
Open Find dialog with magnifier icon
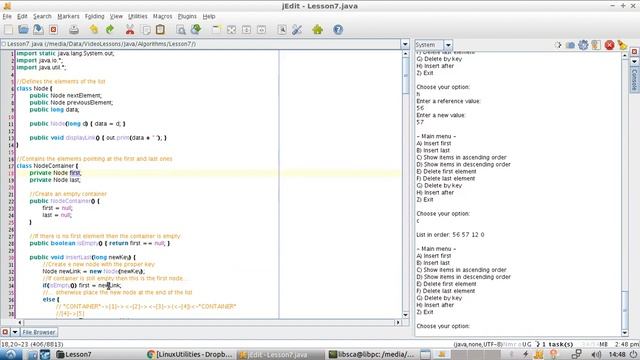click(181, 29)
